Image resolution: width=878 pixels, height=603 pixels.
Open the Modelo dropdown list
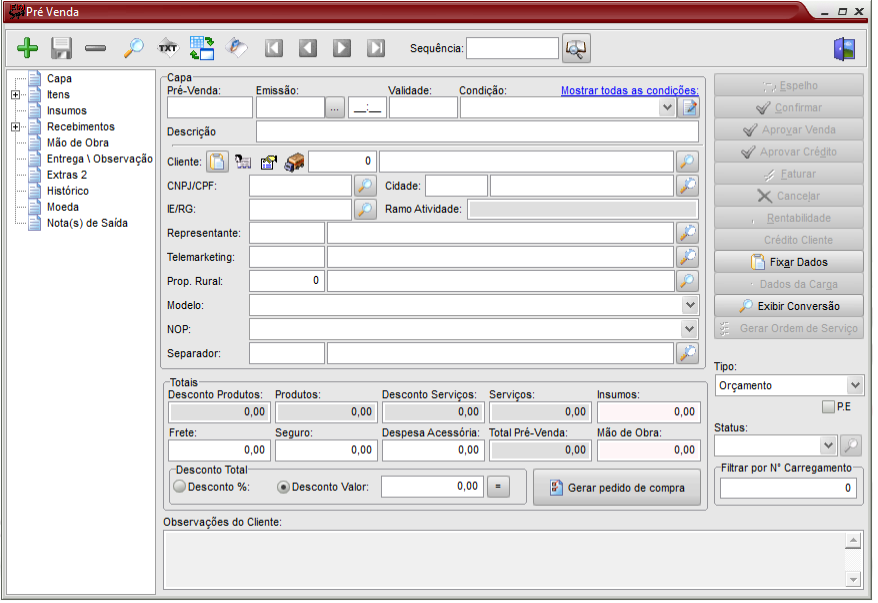(689, 305)
